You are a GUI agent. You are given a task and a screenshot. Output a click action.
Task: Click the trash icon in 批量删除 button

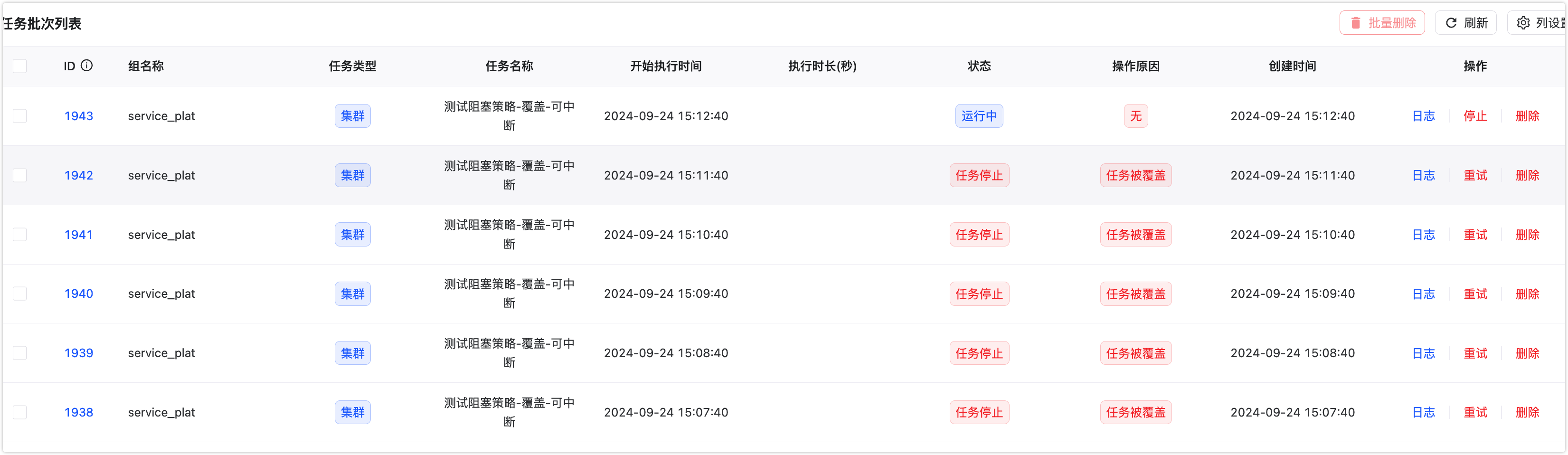[x=1355, y=23]
